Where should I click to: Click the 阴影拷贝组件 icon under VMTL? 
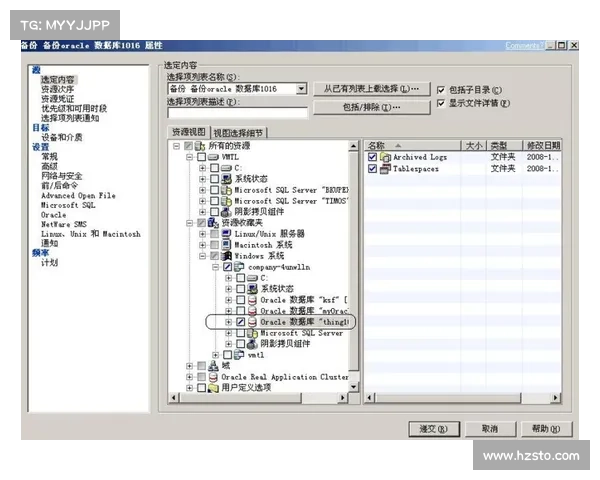[226, 212]
